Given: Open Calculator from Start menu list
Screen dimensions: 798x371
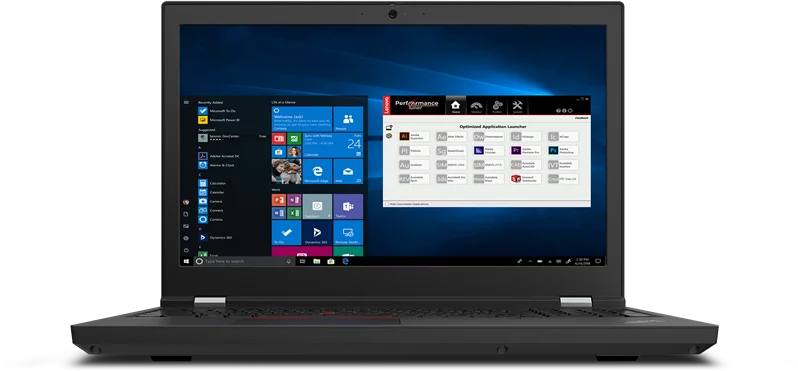Looking at the screenshot, I should pos(212,183).
